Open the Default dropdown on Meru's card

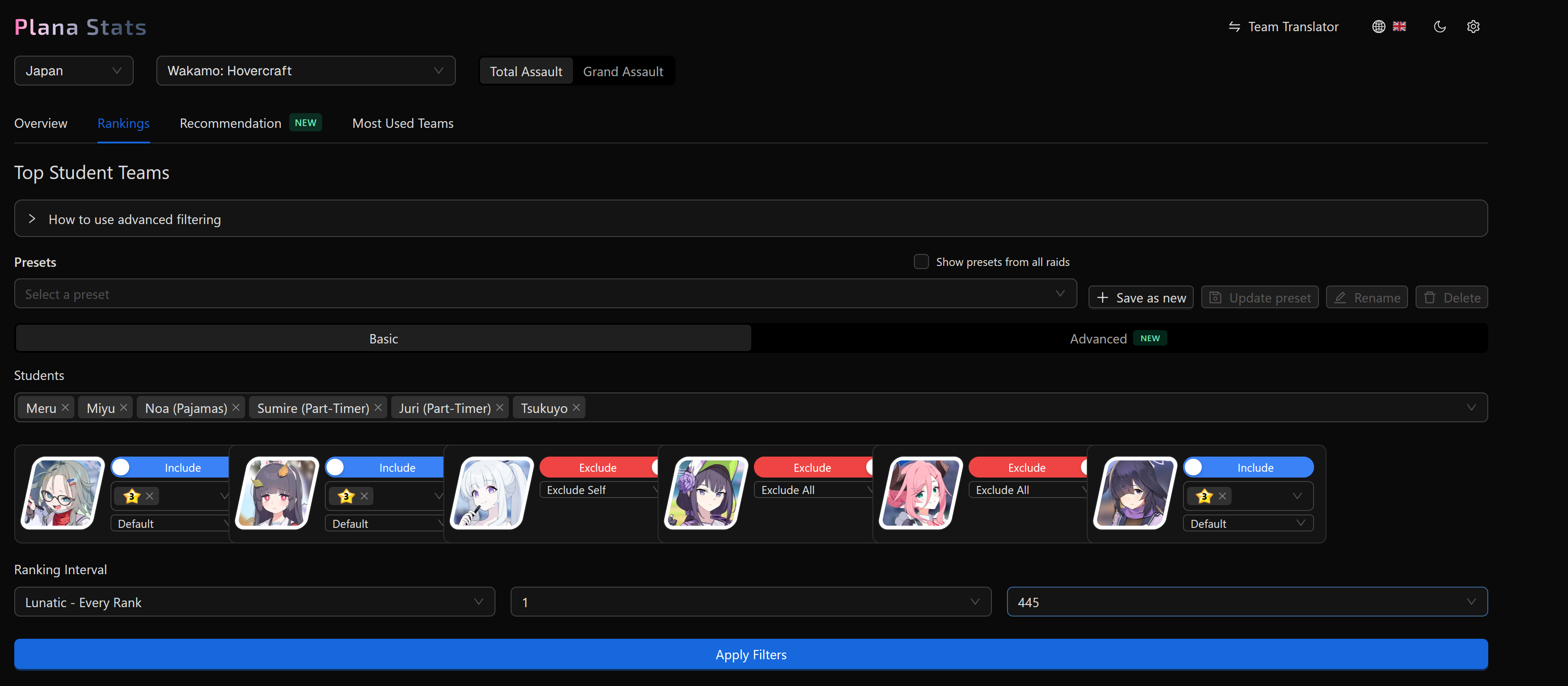[x=170, y=523]
